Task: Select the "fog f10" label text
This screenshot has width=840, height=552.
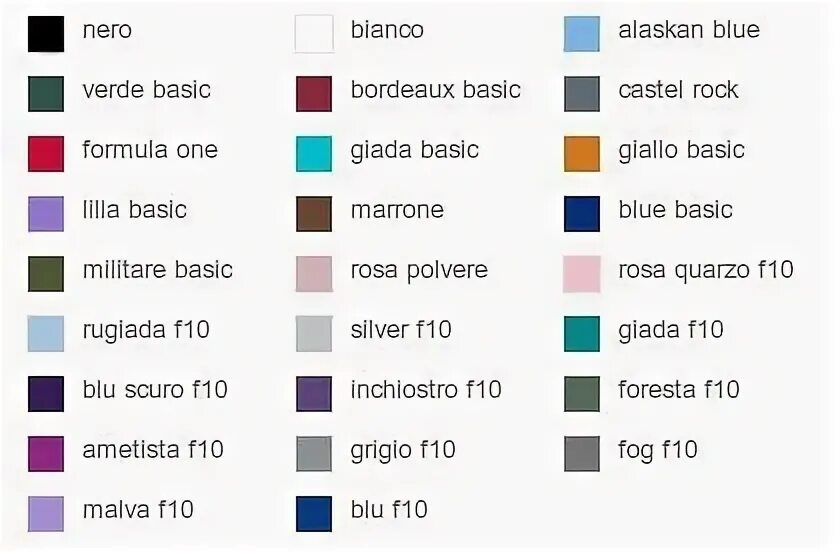Action: 658,450
